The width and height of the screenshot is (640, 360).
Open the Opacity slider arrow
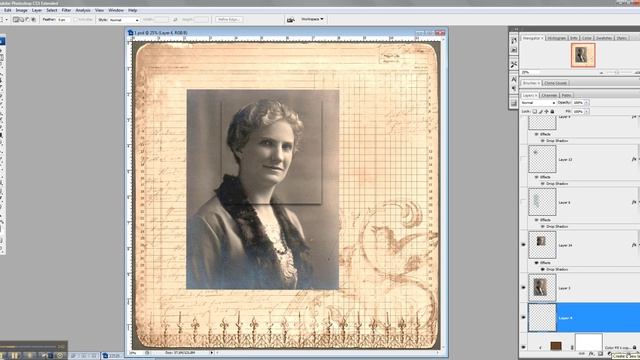click(587, 103)
